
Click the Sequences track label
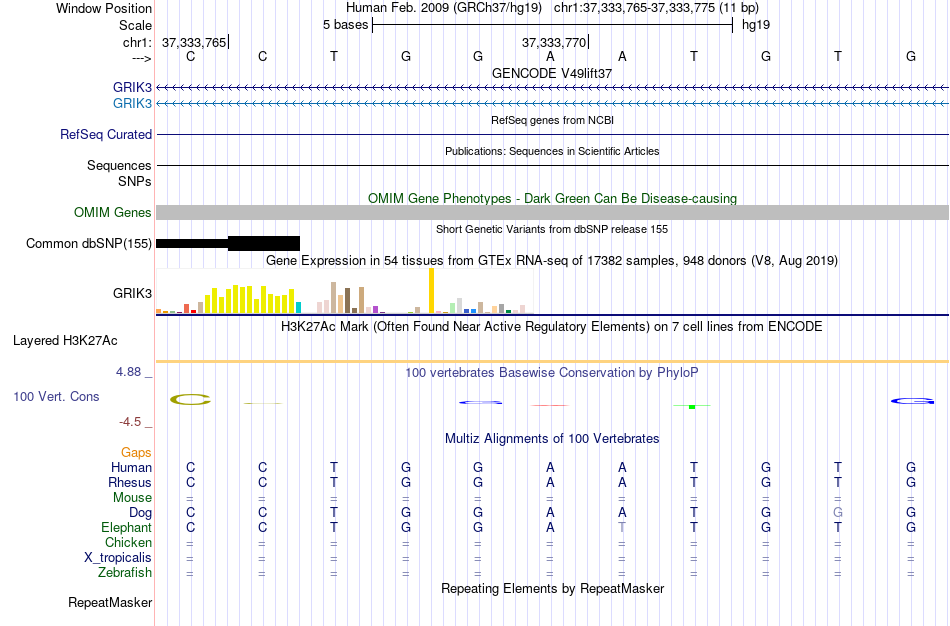[119, 165]
